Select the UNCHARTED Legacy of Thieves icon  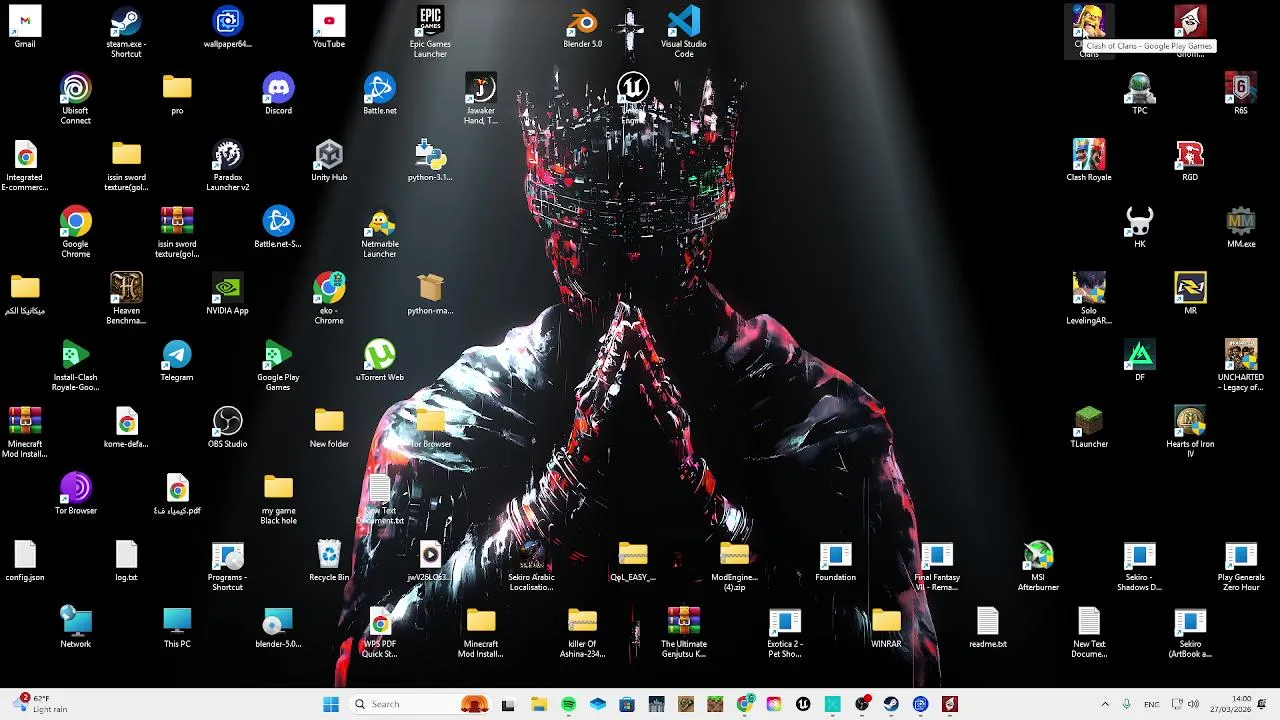pyautogui.click(x=1241, y=366)
